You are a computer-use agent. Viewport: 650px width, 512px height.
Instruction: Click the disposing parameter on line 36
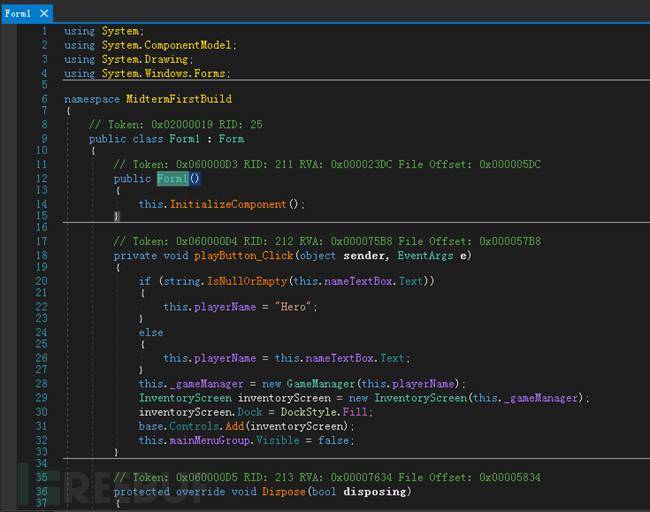pos(375,492)
